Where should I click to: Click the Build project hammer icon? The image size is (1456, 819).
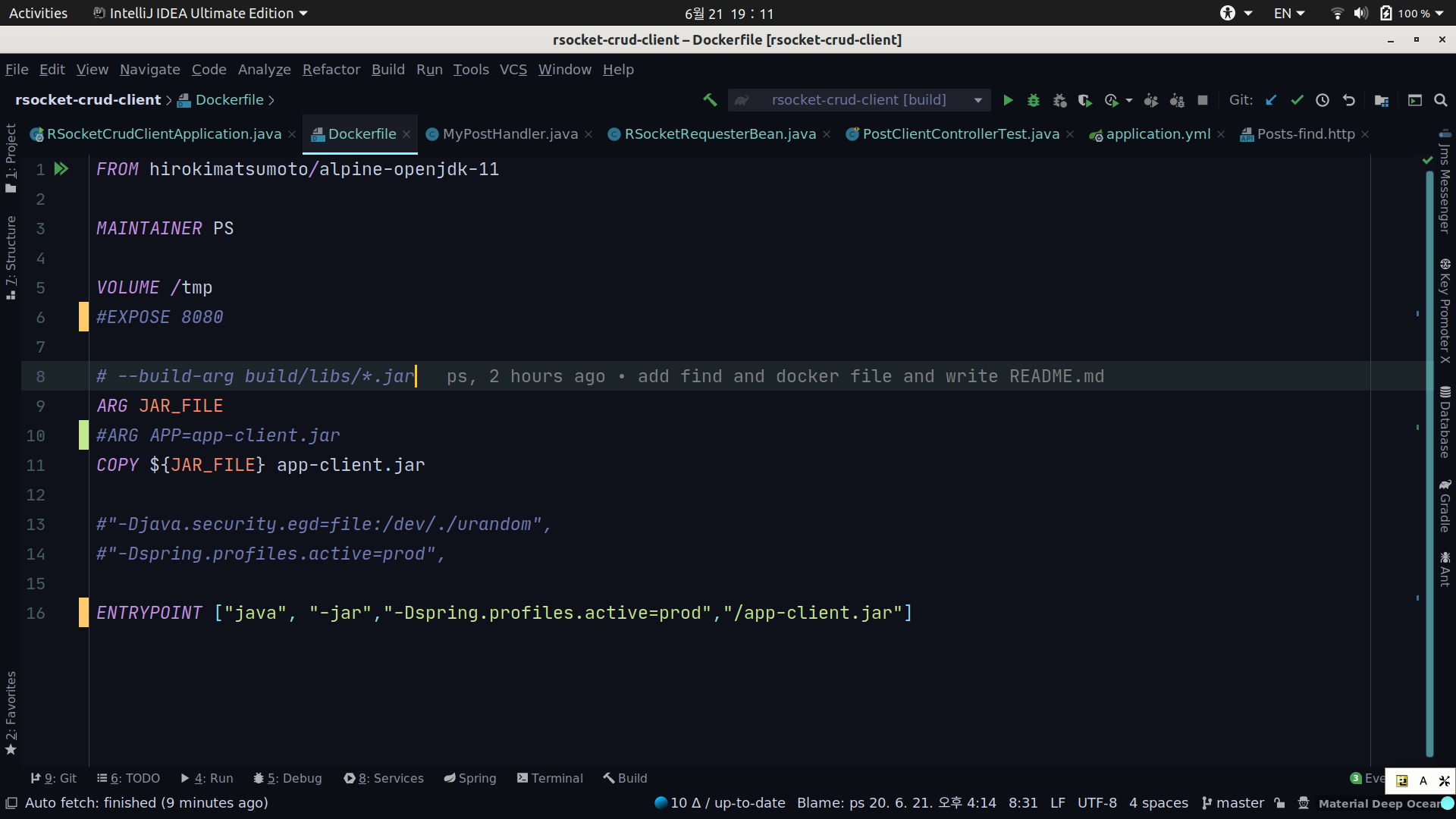click(710, 100)
